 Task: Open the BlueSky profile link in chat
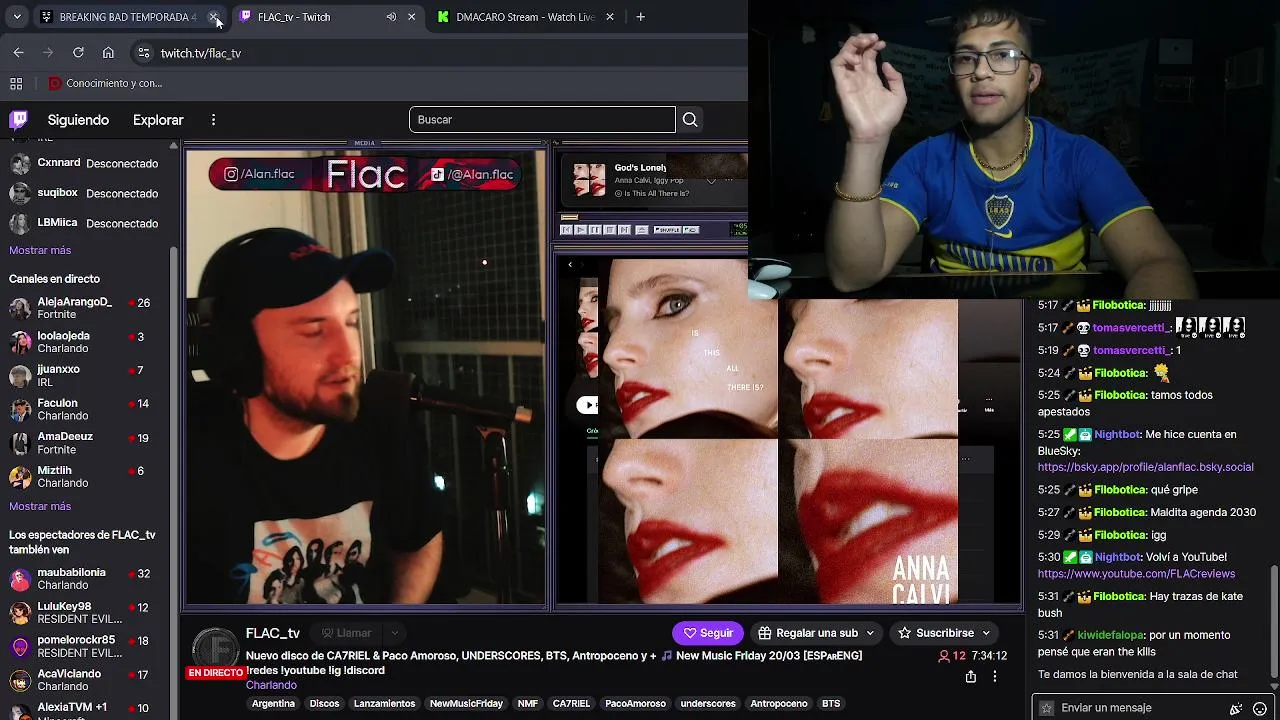1145,467
